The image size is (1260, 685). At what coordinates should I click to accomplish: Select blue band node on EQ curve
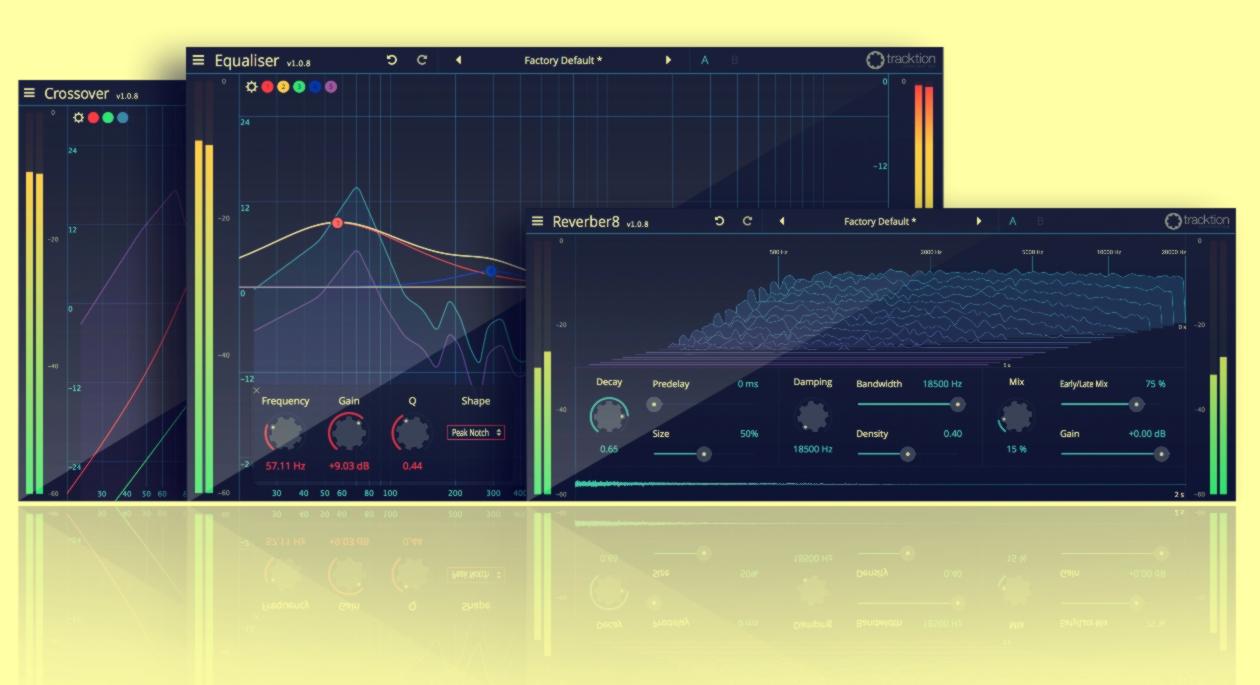[490, 271]
